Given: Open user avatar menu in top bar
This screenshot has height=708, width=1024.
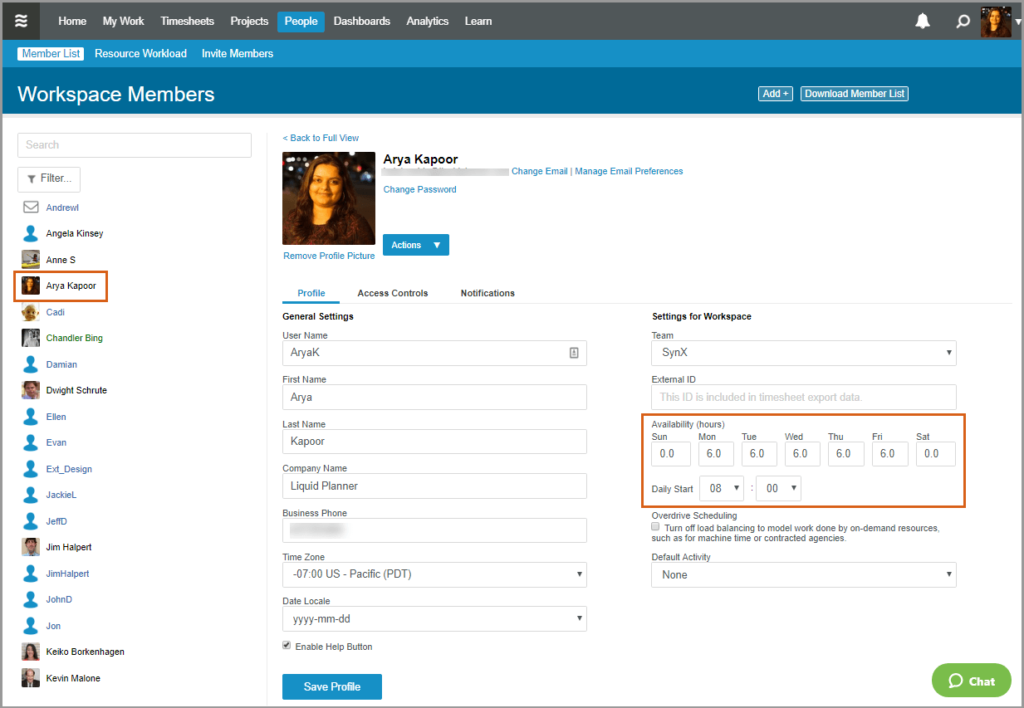Looking at the screenshot, I should [x=996, y=21].
